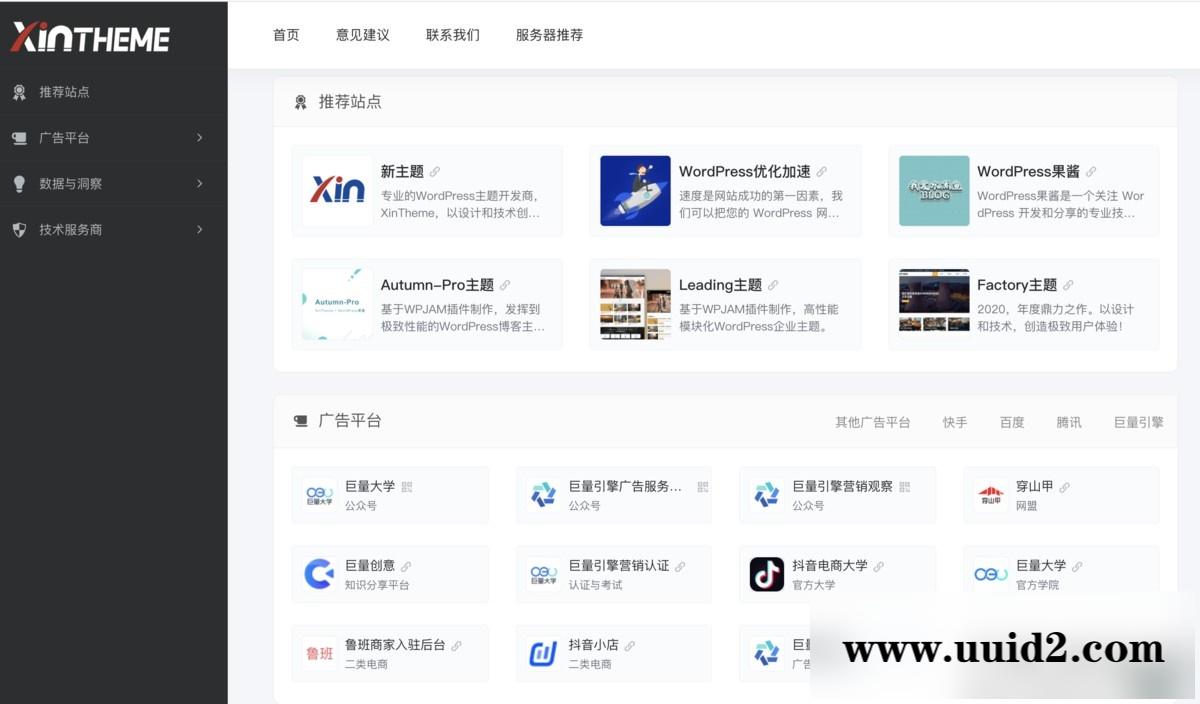Image resolution: width=1200 pixels, height=704 pixels.
Task: Click the 抖音小店 icon
Action: click(x=541, y=653)
